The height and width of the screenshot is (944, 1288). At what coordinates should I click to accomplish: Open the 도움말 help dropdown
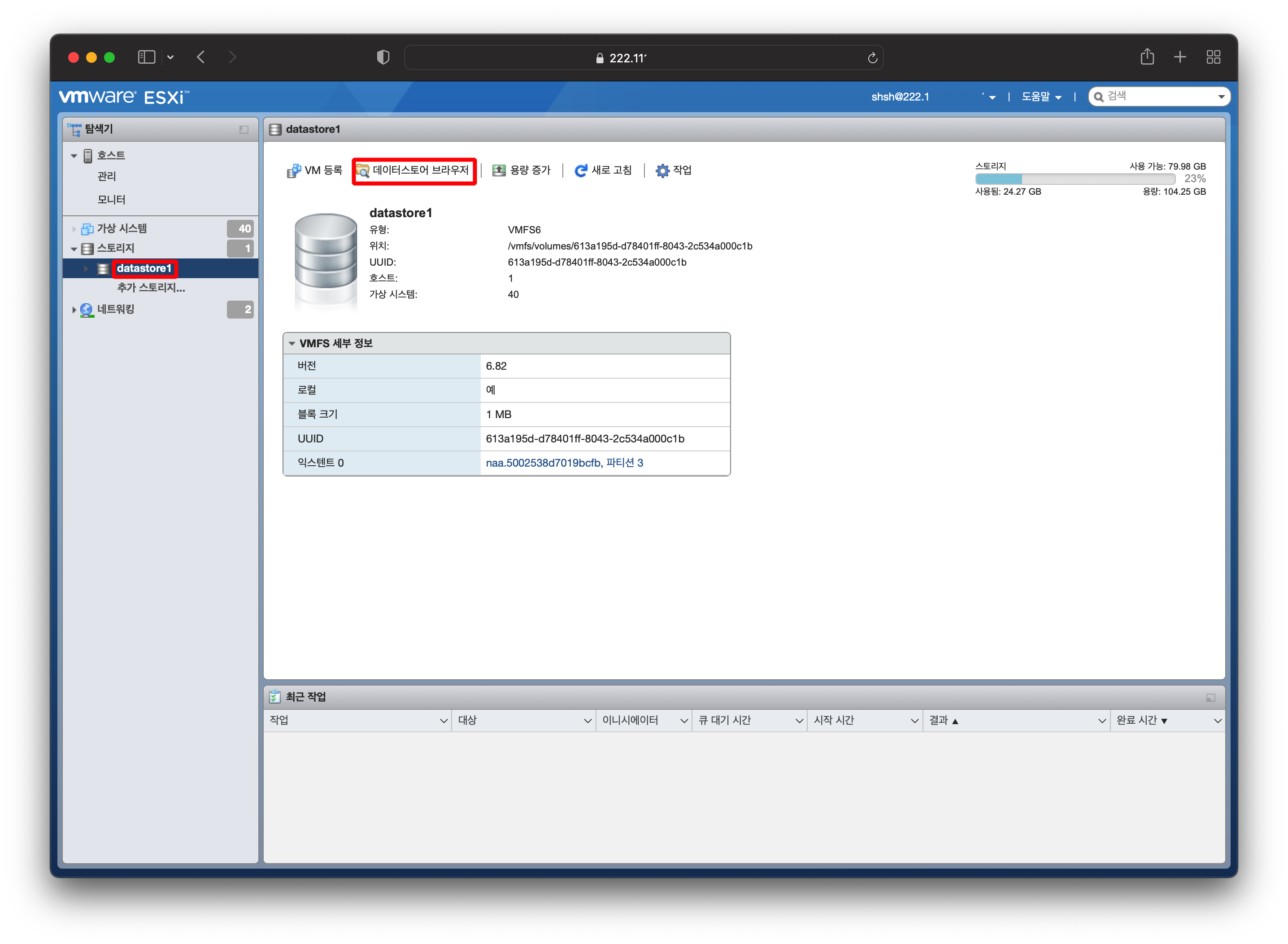click(x=1041, y=96)
